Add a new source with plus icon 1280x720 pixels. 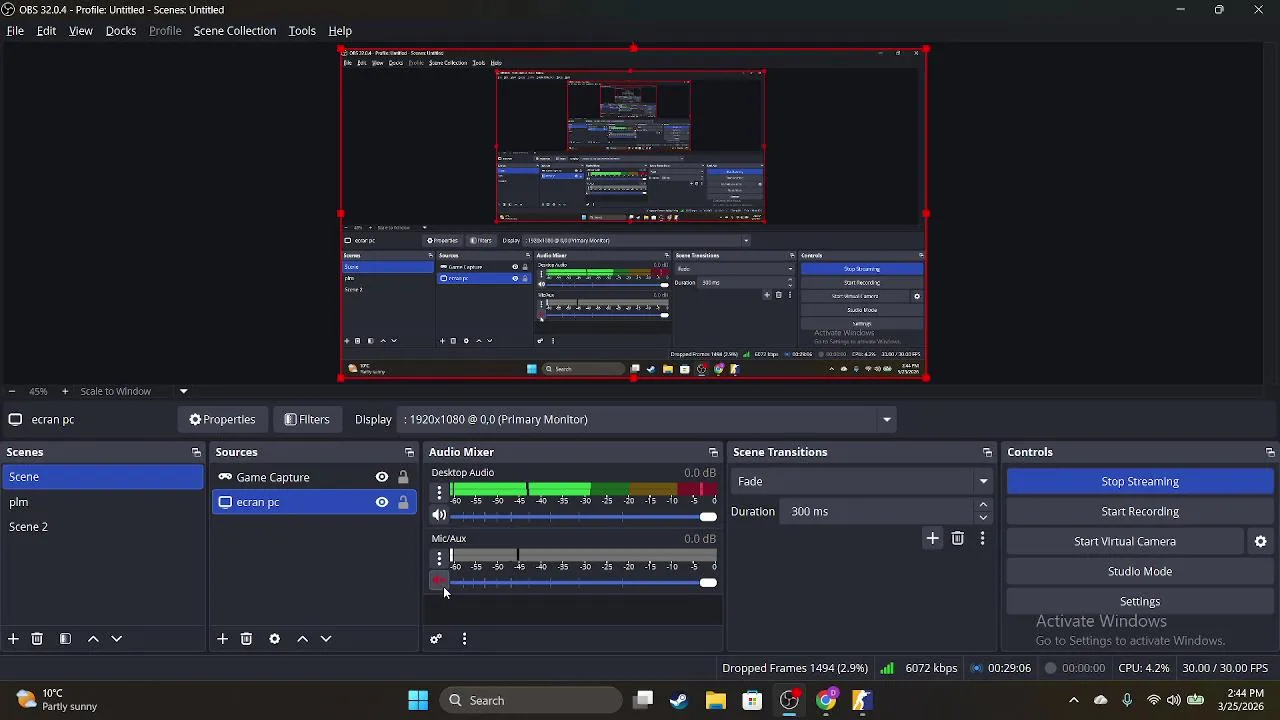click(x=222, y=639)
